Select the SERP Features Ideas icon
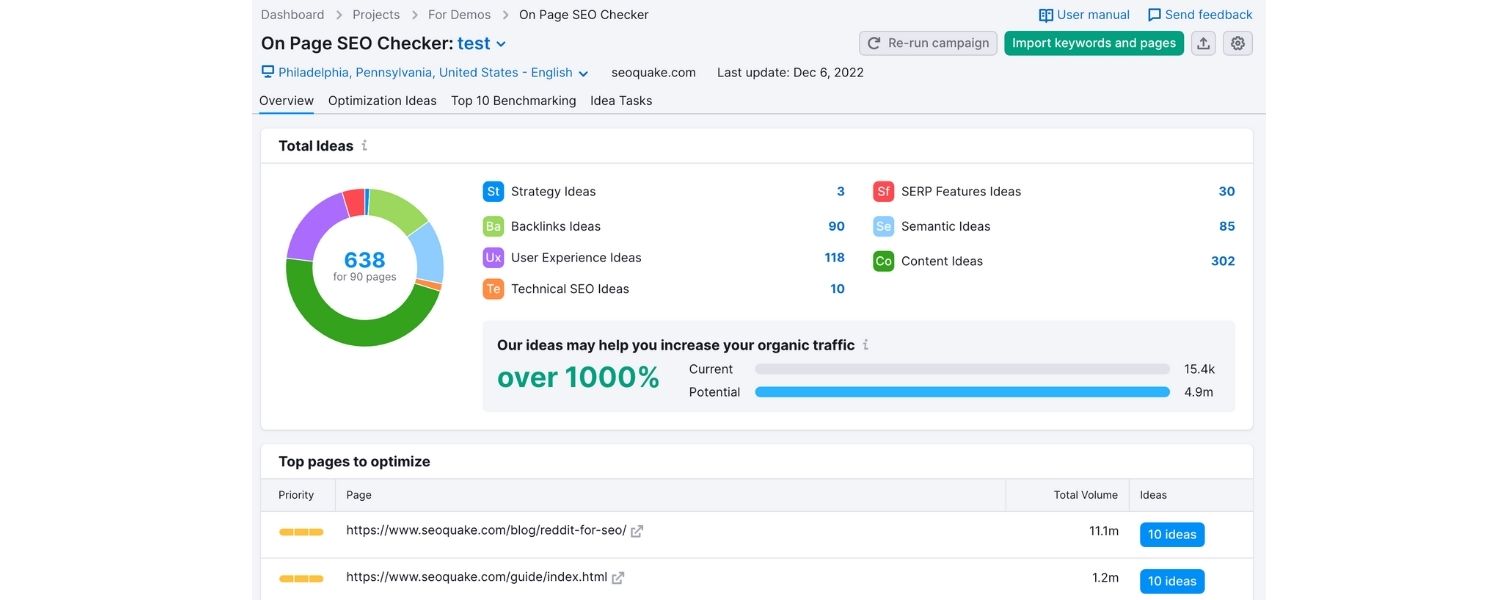The width and height of the screenshot is (1500, 600). click(883, 190)
